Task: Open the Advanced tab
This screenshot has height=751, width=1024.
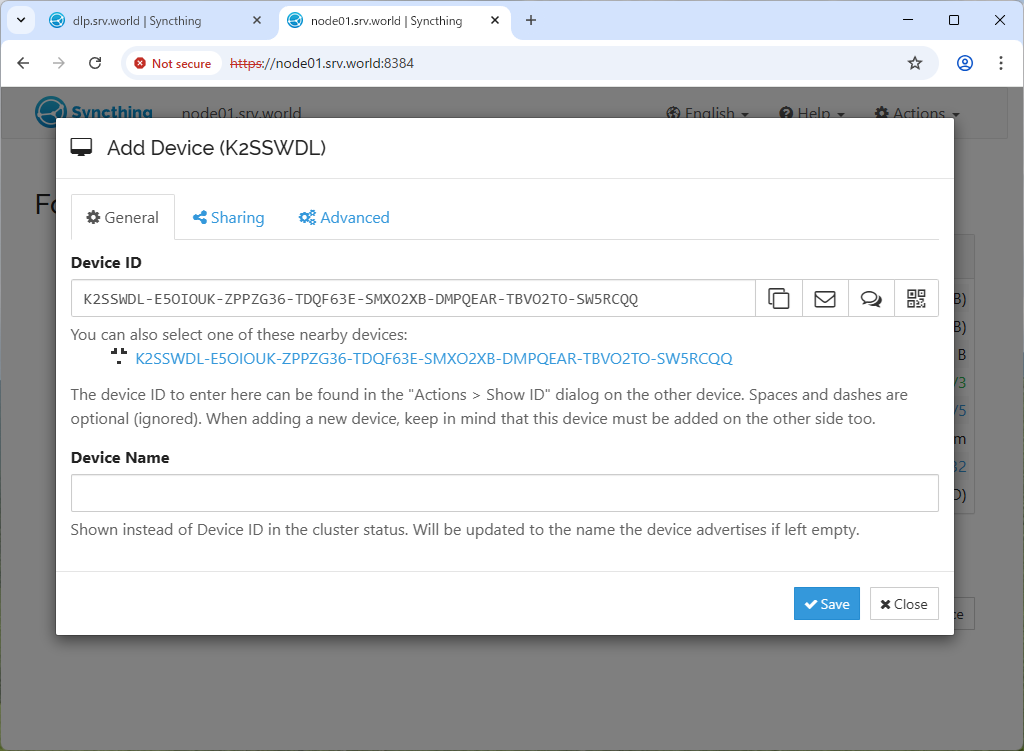Action: (344, 217)
